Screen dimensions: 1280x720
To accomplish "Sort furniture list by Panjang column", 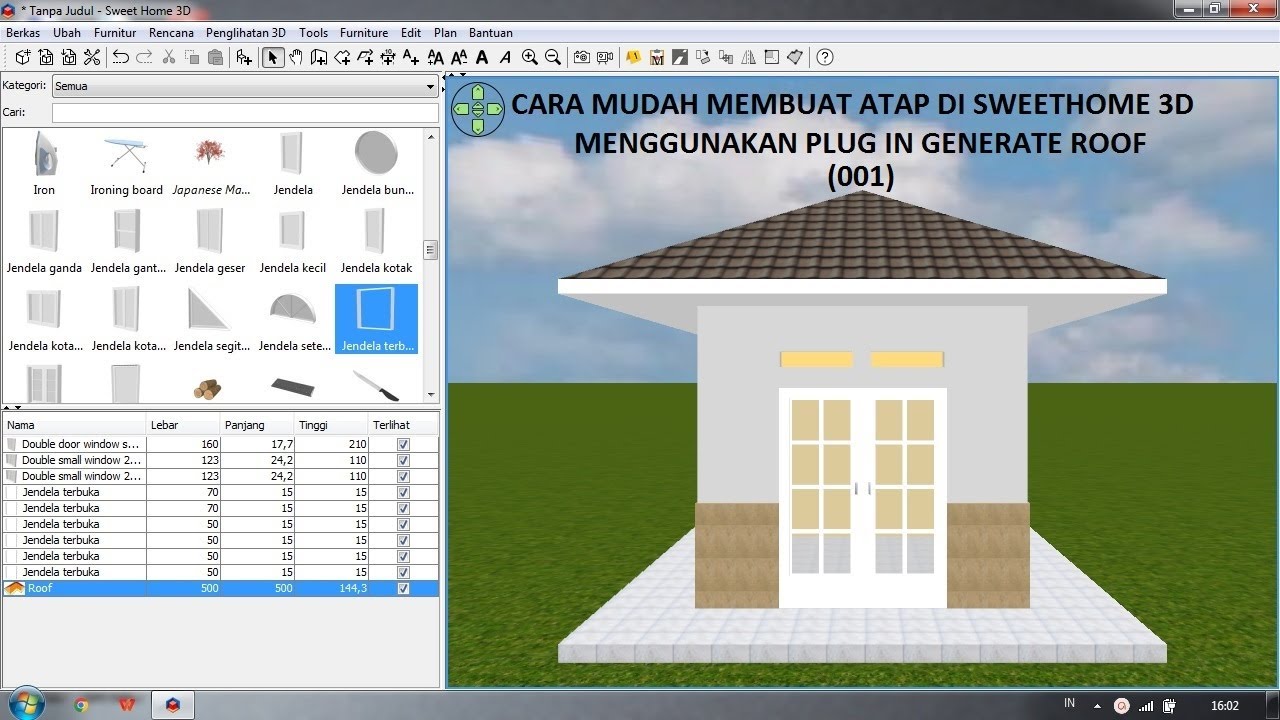I will 257,425.
